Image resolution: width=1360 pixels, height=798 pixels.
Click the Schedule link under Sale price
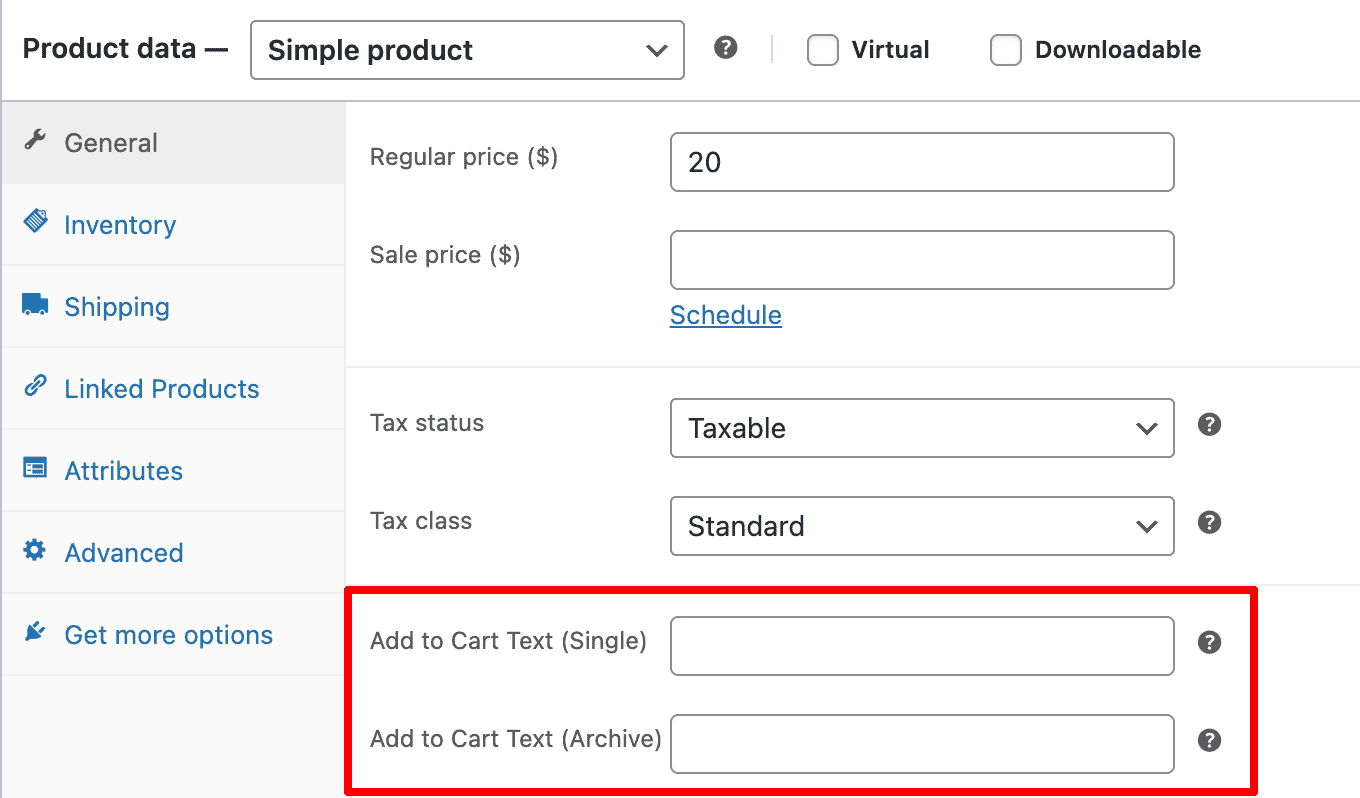point(726,315)
